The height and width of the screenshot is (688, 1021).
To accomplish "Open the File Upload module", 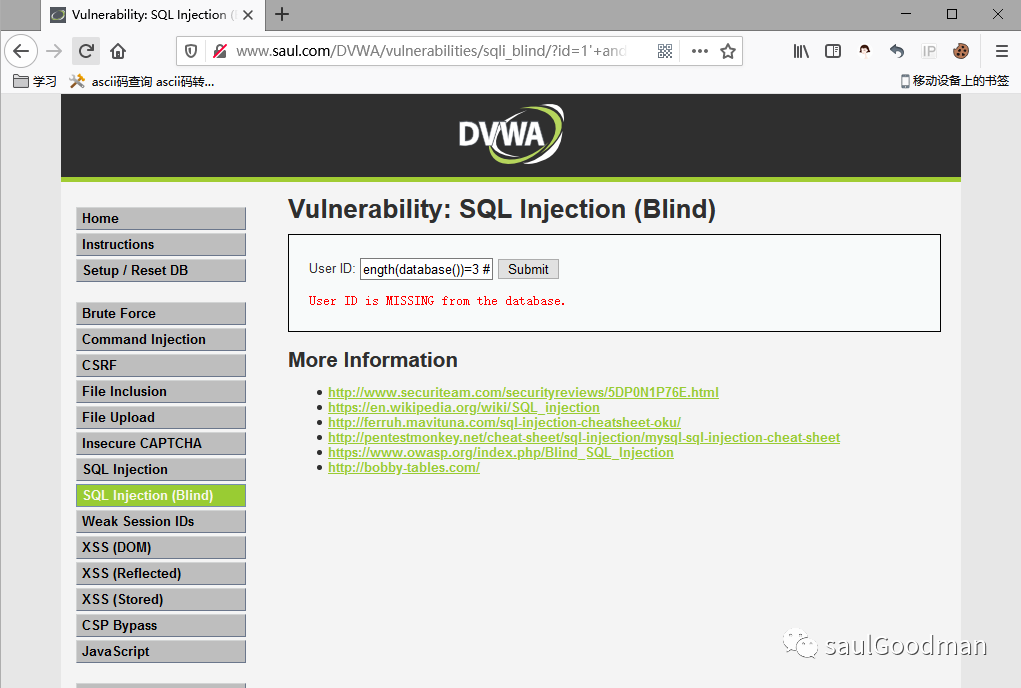I will [x=161, y=418].
